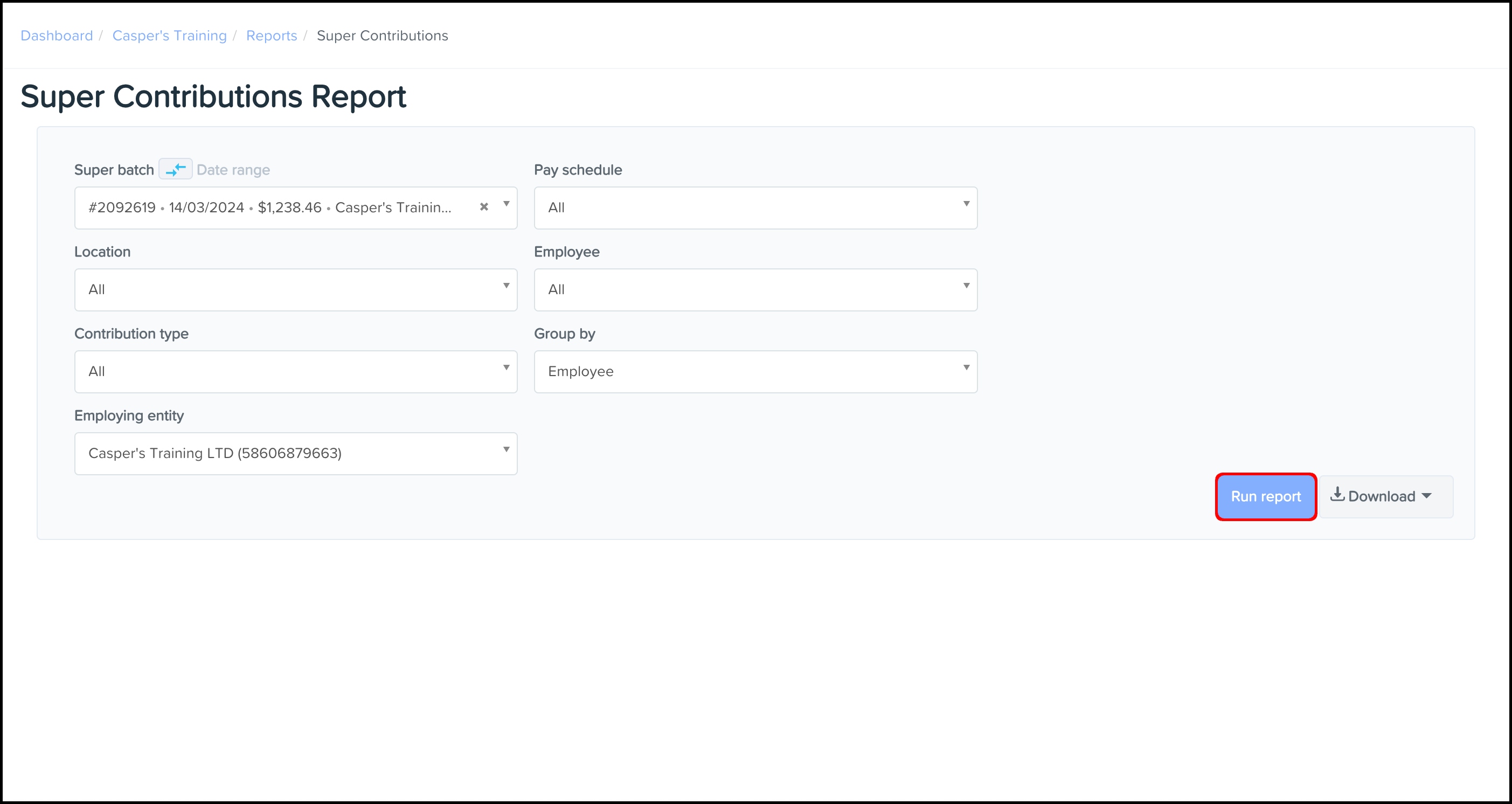1512x804 pixels.
Task: Expand the Pay schedule dropdown
Action: pos(755,208)
